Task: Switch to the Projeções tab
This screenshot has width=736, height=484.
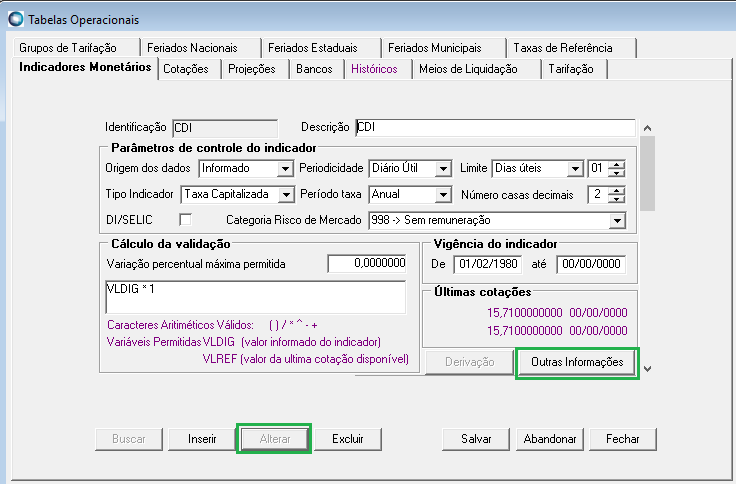Action: coord(255,69)
